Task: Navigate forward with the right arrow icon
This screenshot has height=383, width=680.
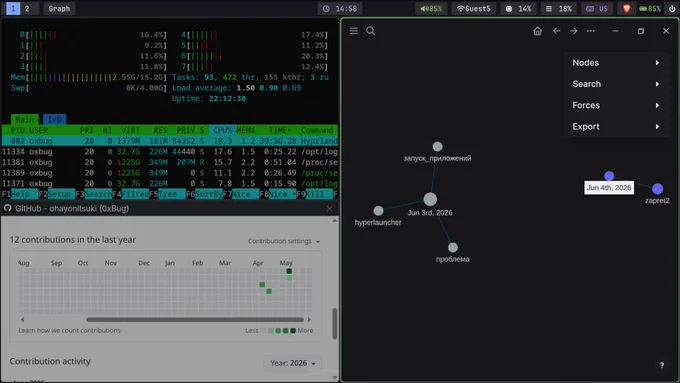Action: coord(573,31)
